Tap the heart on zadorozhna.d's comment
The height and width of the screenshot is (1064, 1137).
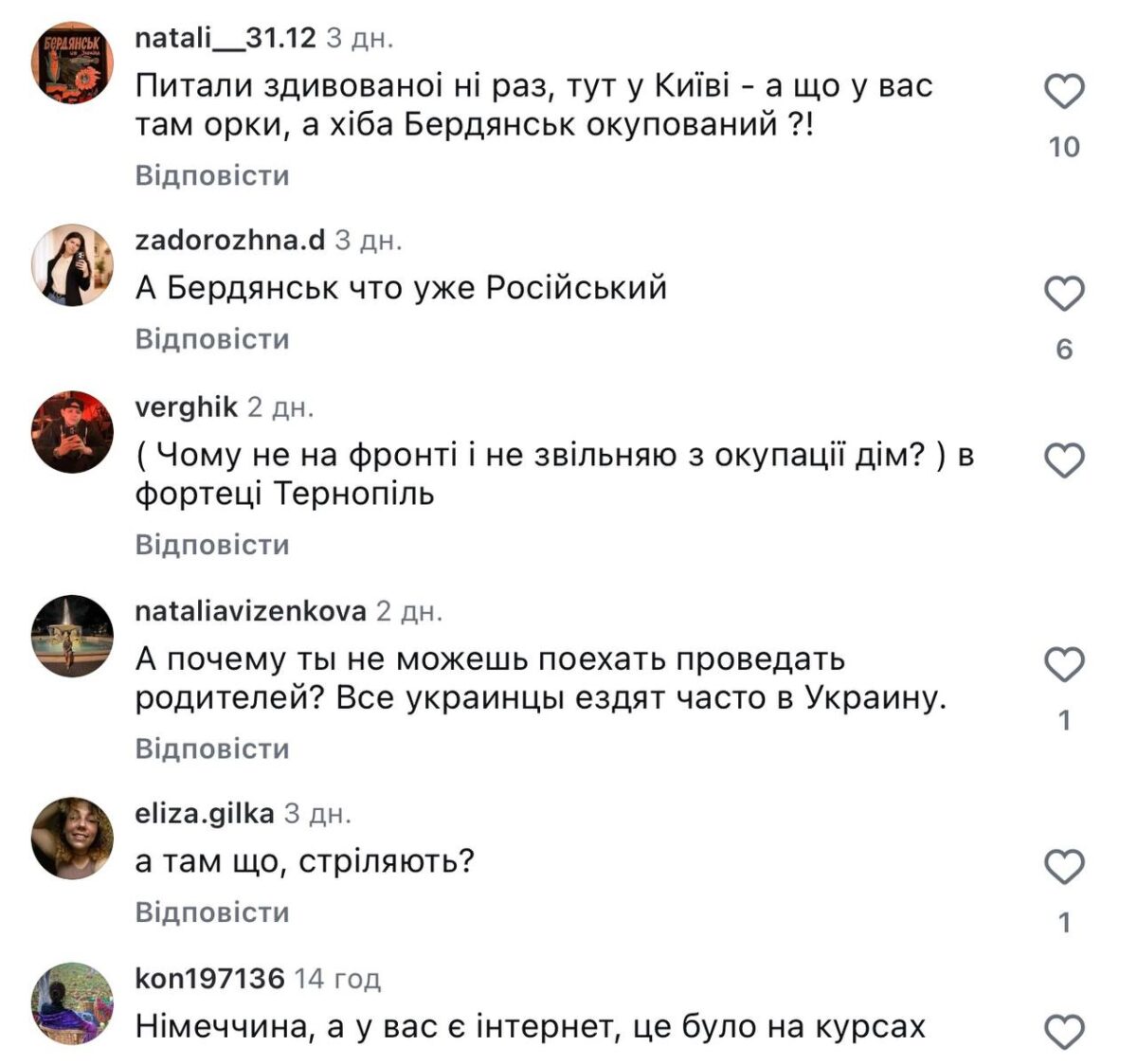1063,295
